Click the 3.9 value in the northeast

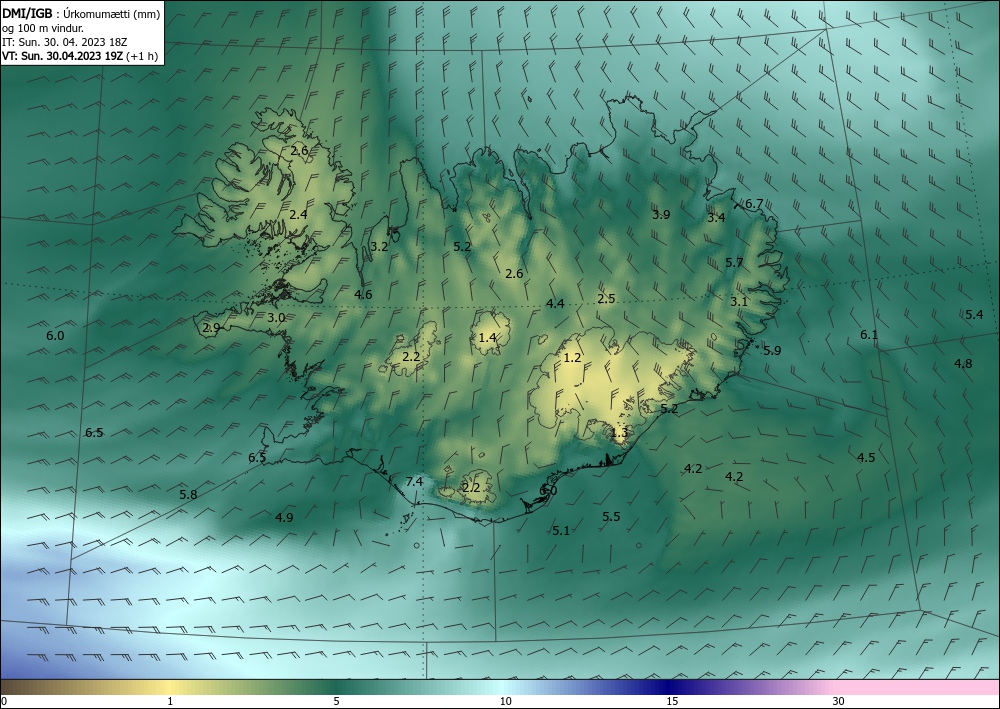661,214
